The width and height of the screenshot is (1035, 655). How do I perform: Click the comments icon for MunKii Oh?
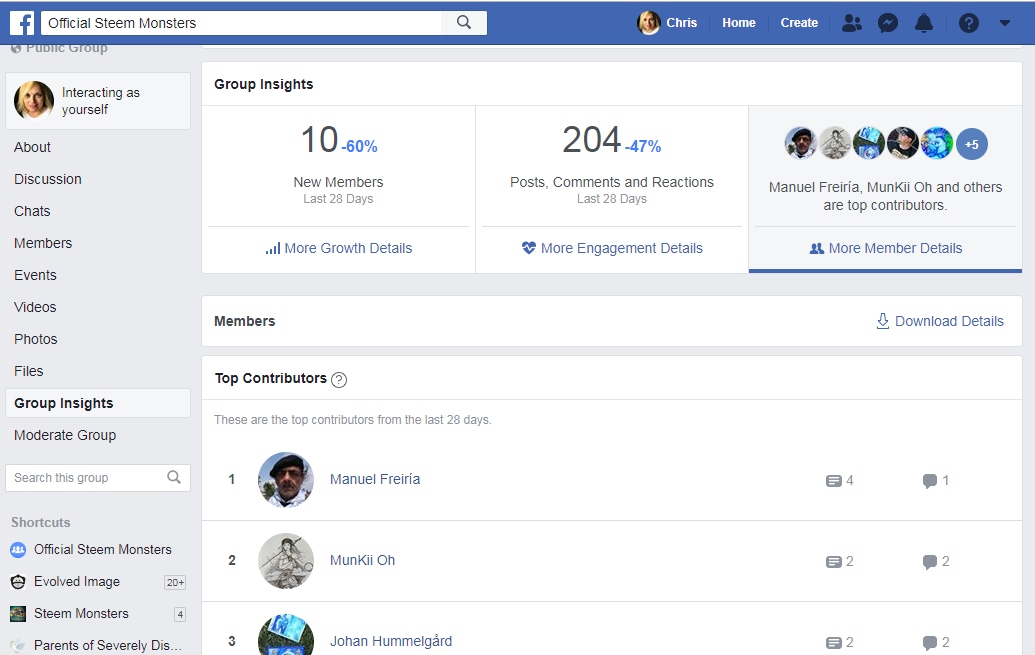[929, 562]
